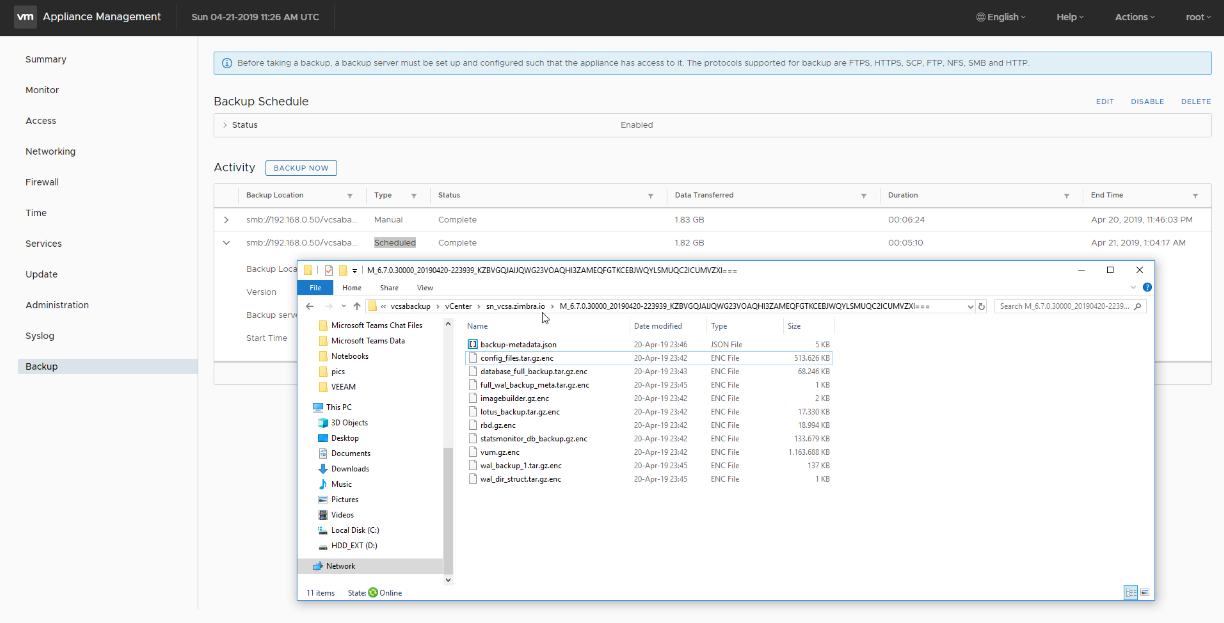The height and width of the screenshot is (623, 1224).
Task: Open the quick access toolbar customize arrow
Action: coord(354,270)
